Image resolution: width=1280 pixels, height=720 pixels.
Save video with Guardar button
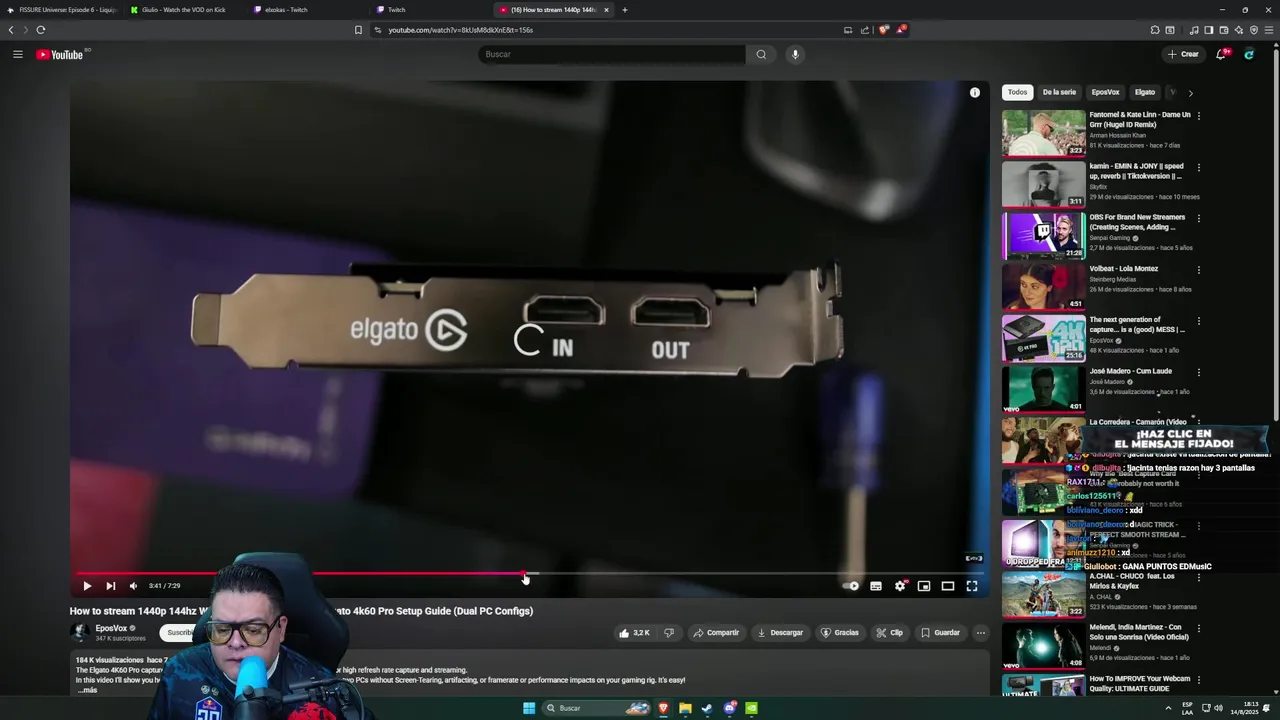tap(940, 632)
